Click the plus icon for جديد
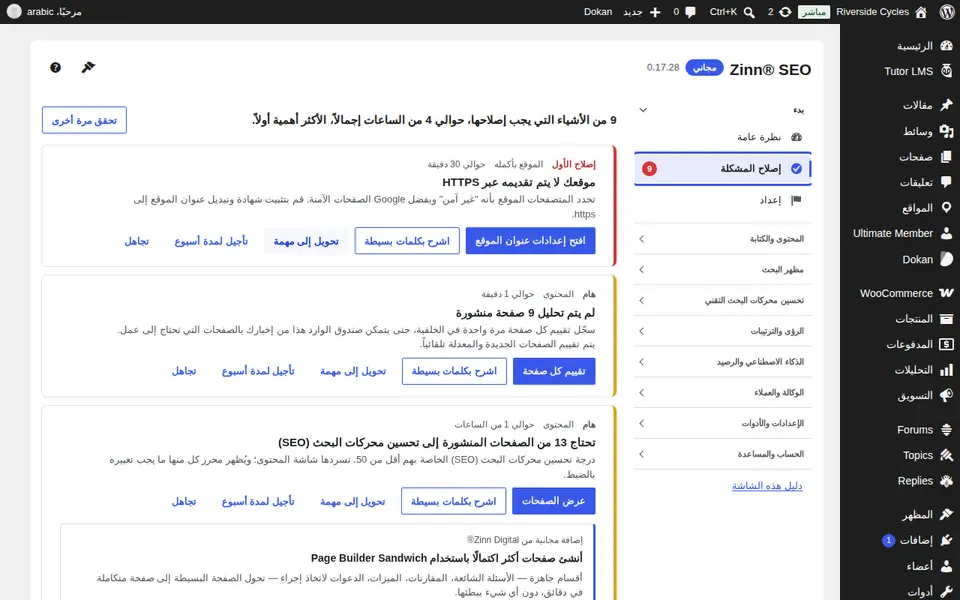Screen dimensions: 960x600 tap(655, 12)
